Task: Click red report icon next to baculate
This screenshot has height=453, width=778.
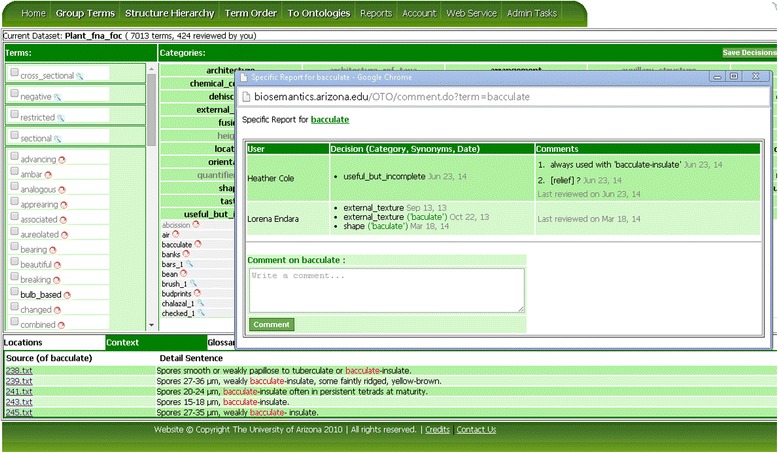Action: [x=197, y=244]
